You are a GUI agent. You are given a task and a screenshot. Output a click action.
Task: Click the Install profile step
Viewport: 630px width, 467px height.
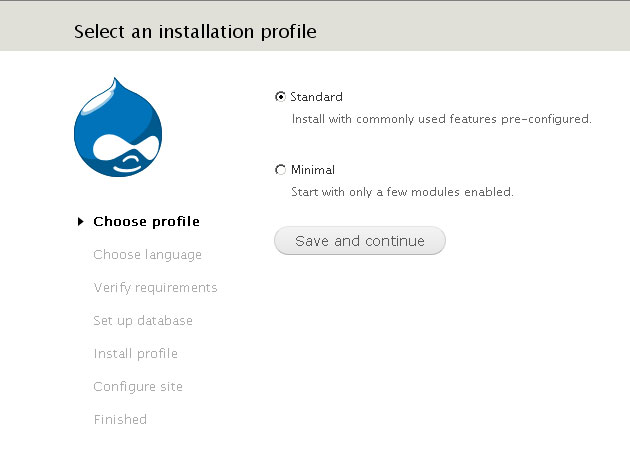point(135,354)
